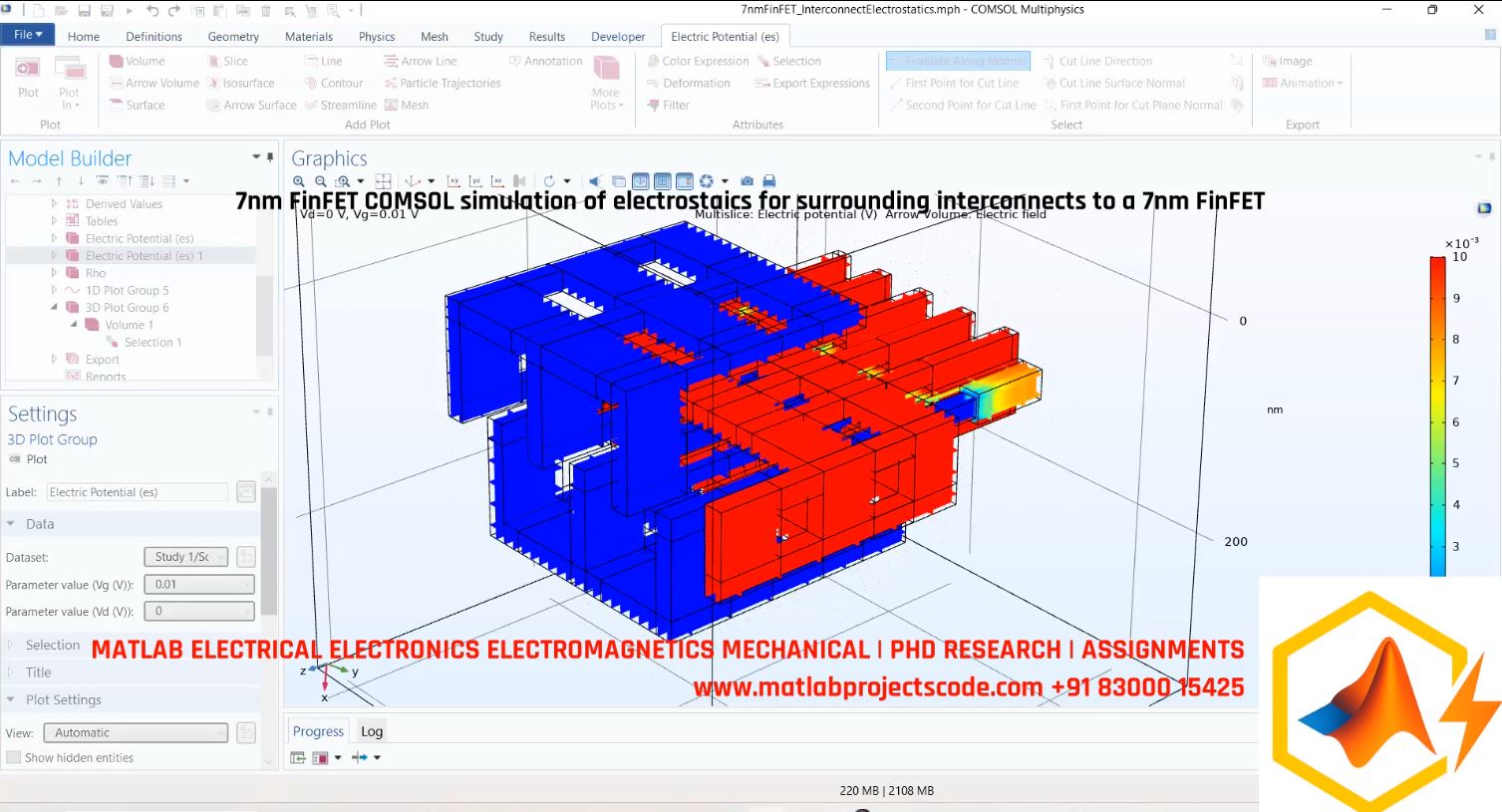This screenshot has width=1502, height=812.
Task: Take a snapshot with the camera icon
Action: point(747,180)
